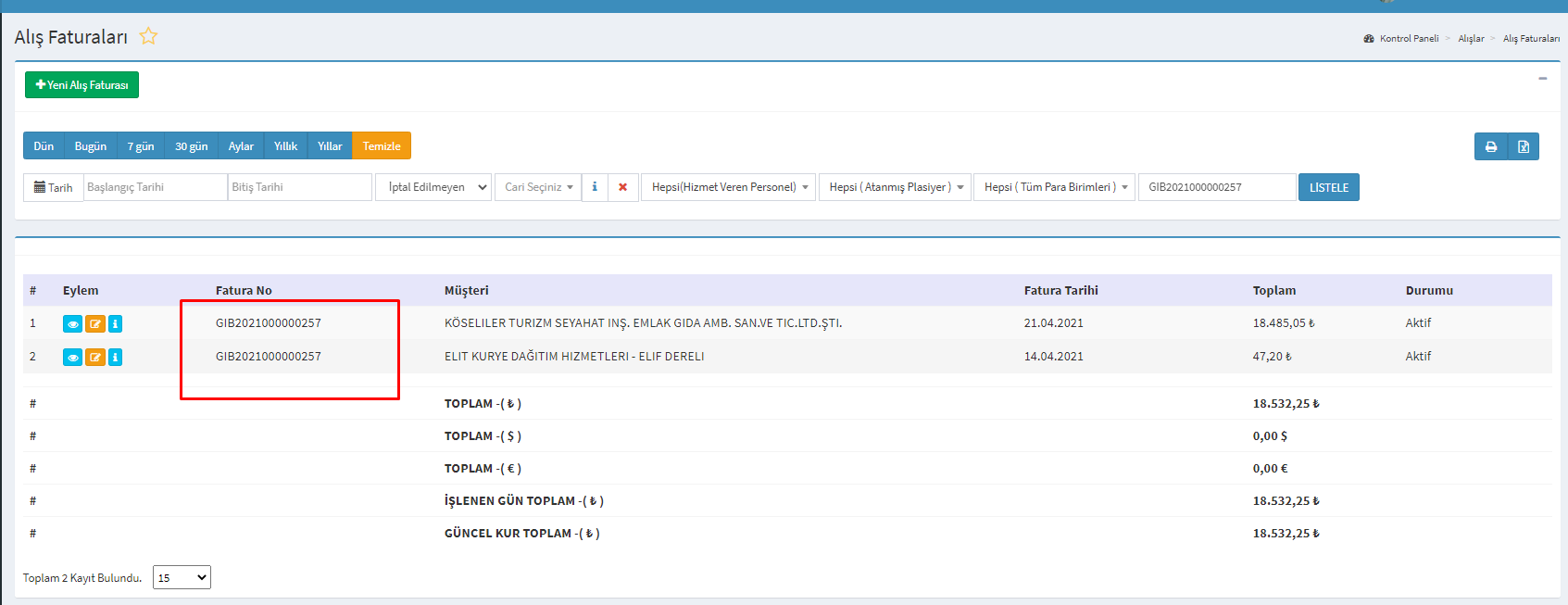Click the Excel export icon button
Screen dimensions: 1568x605
[1524, 146]
